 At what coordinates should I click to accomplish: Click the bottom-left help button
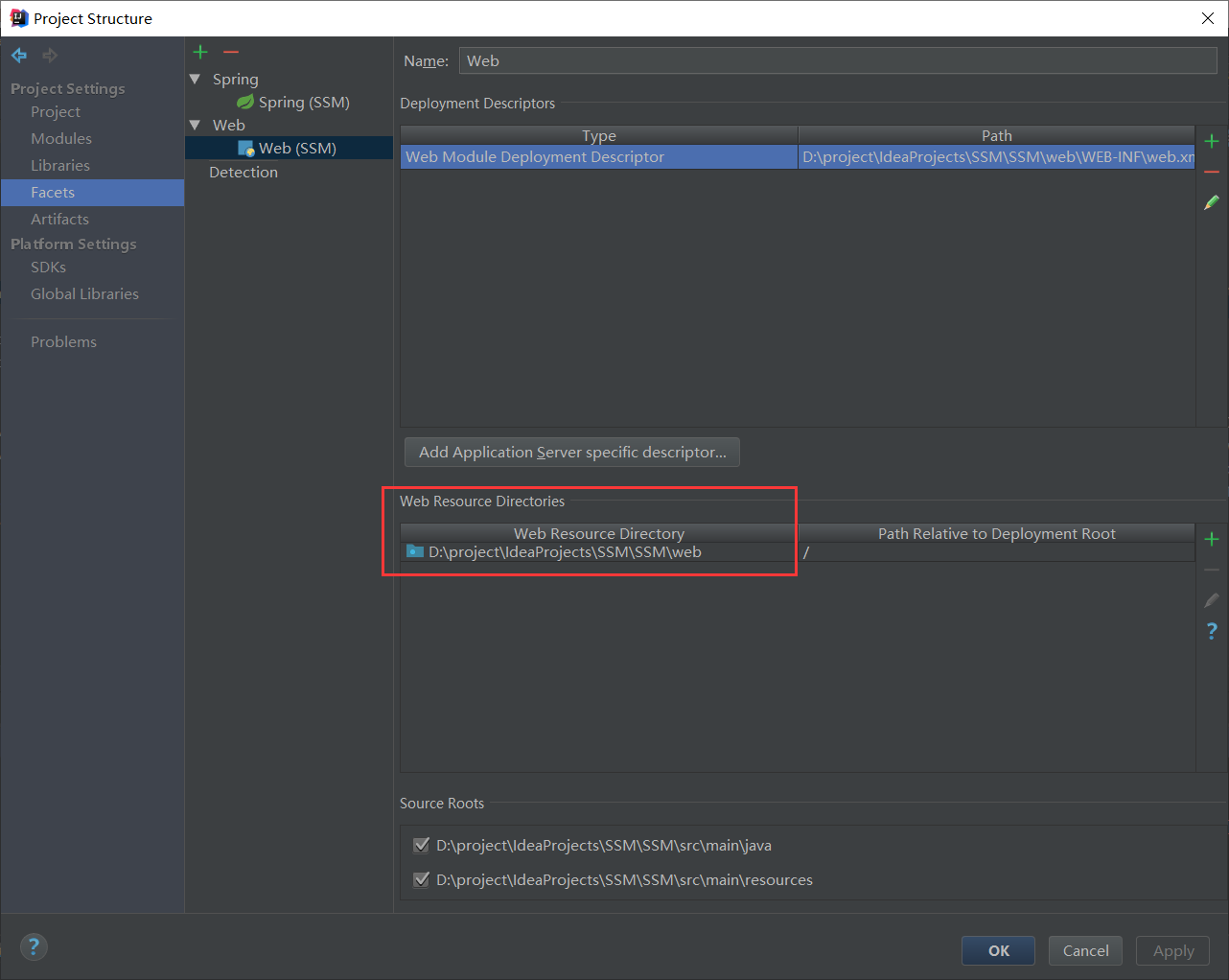(34, 947)
